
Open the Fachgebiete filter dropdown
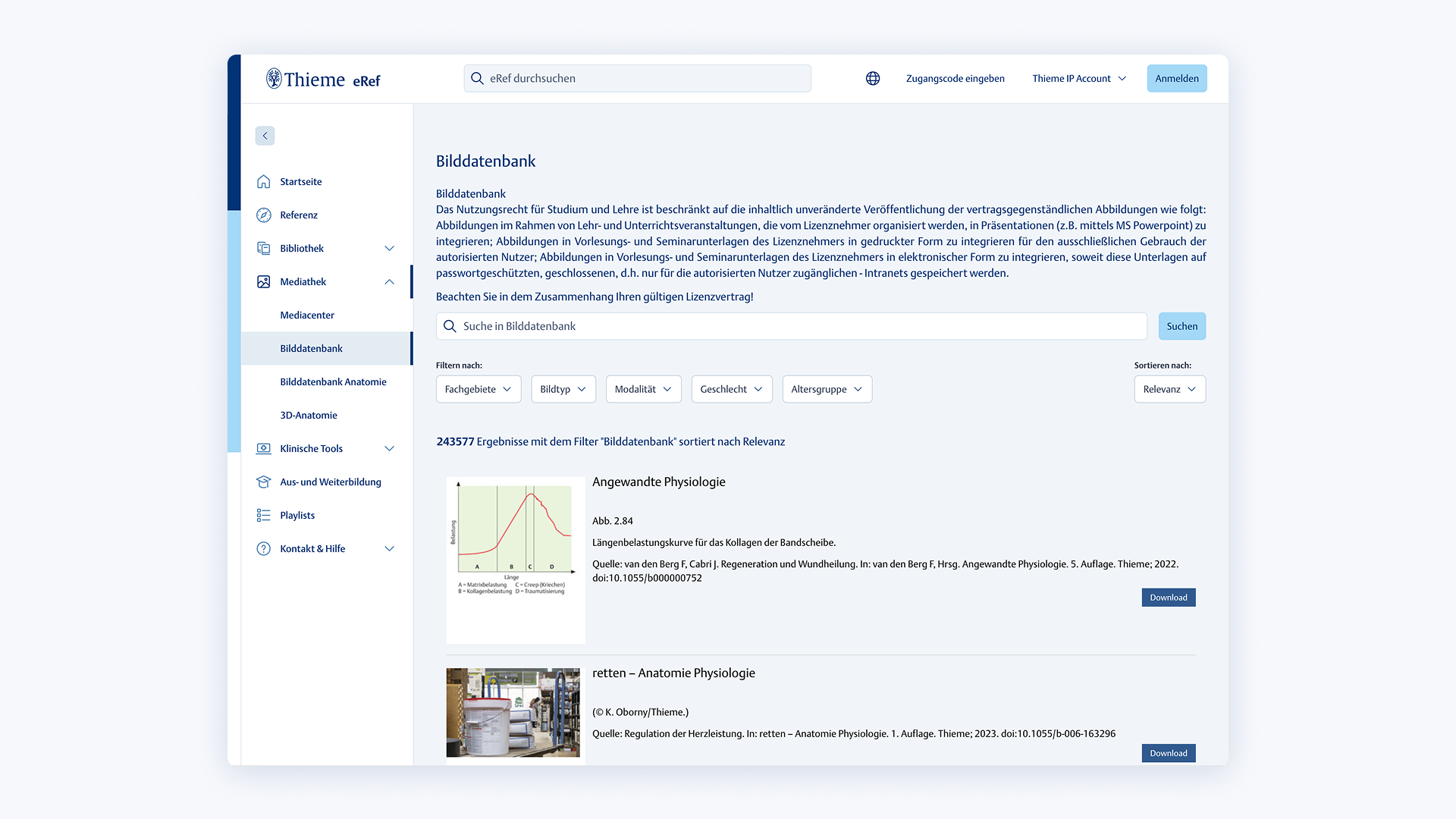tap(479, 389)
